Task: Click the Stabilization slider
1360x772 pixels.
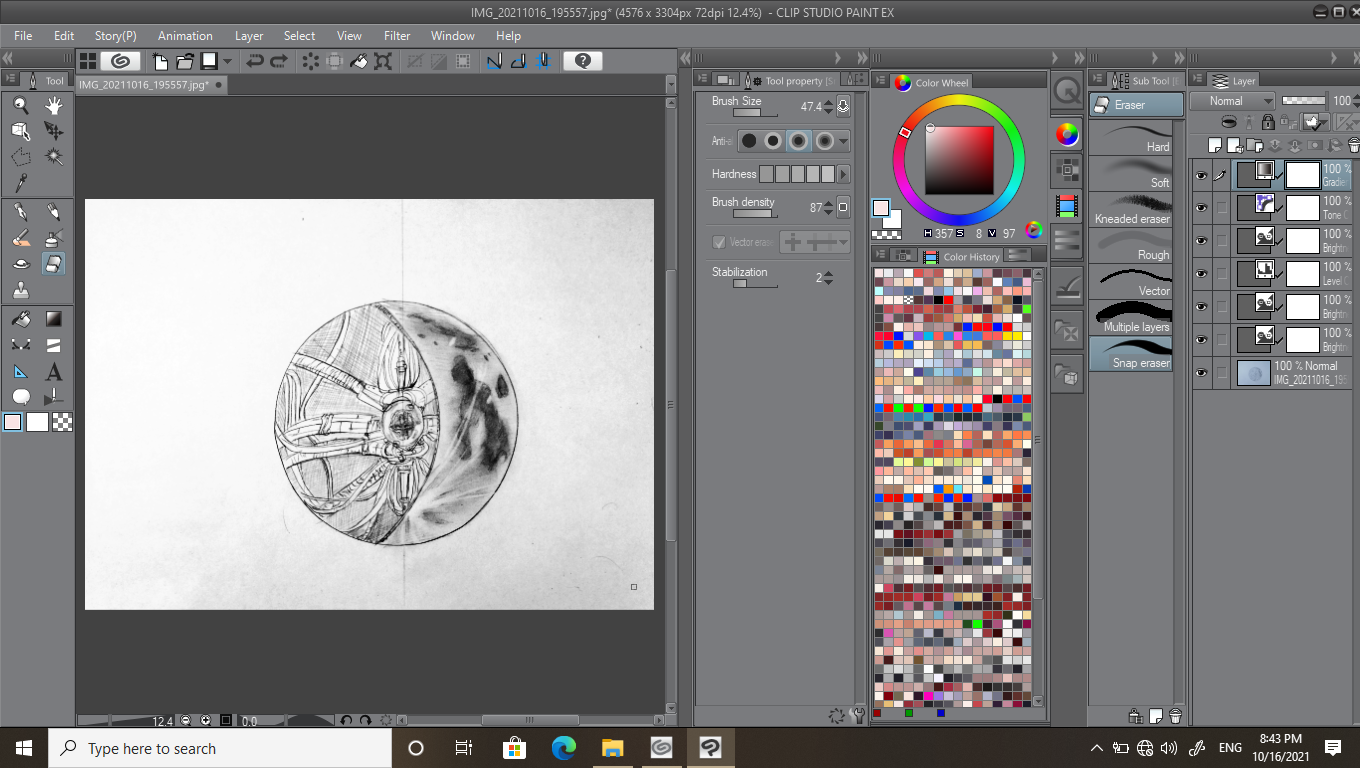Action: (754, 284)
